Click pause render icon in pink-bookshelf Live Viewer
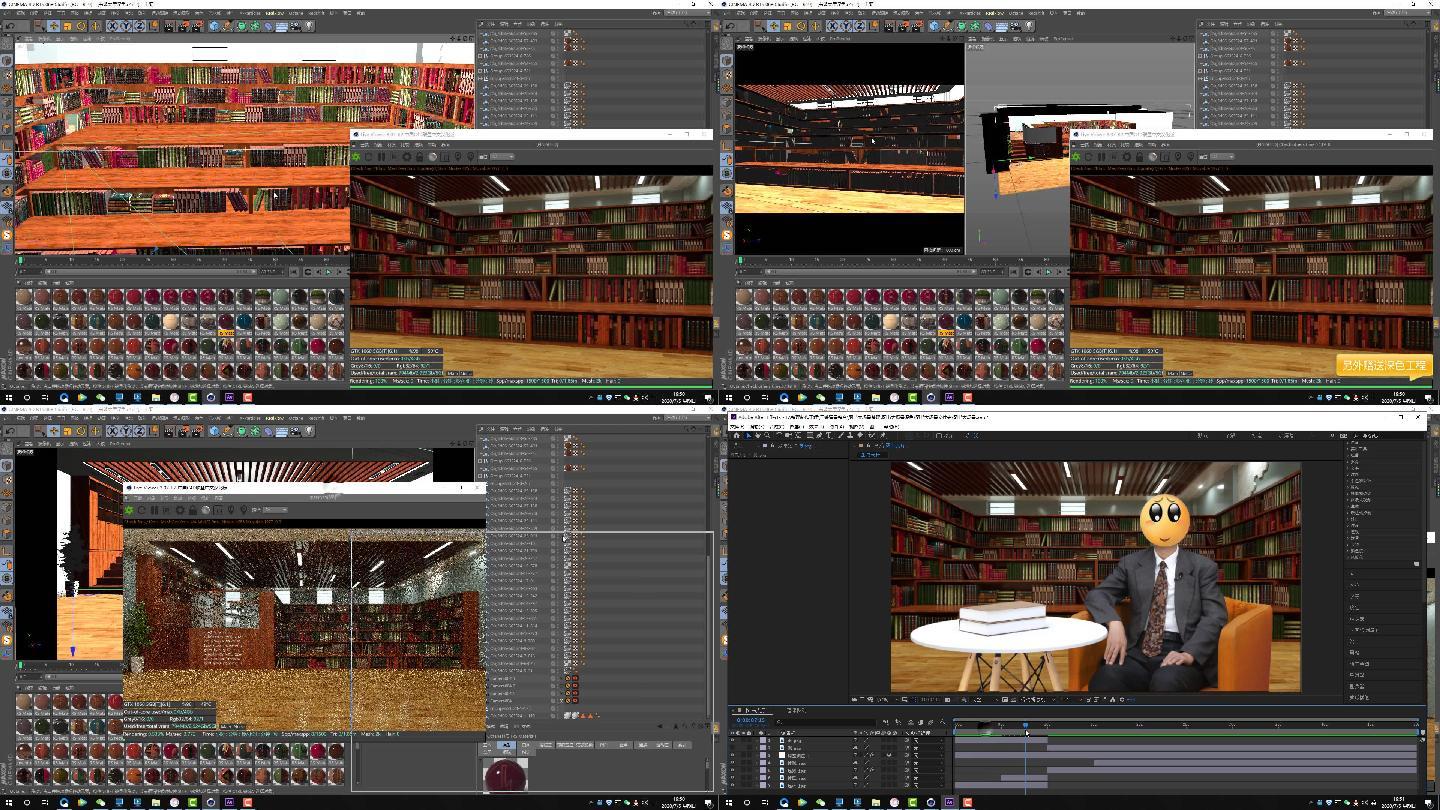The height and width of the screenshot is (810, 1440). pyautogui.click(x=381, y=156)
